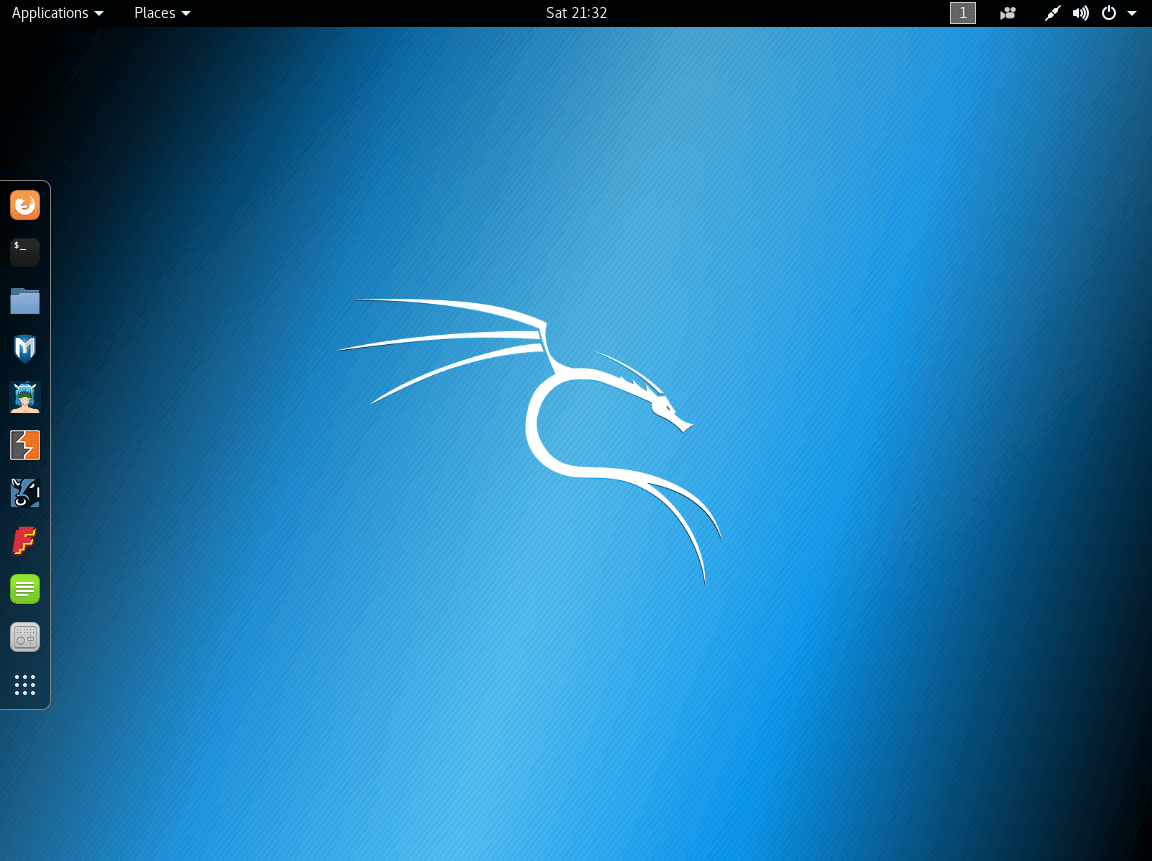Open the Applications menu
The image size is (1152, 861).
pyautogui.click(x=57, y=13)
